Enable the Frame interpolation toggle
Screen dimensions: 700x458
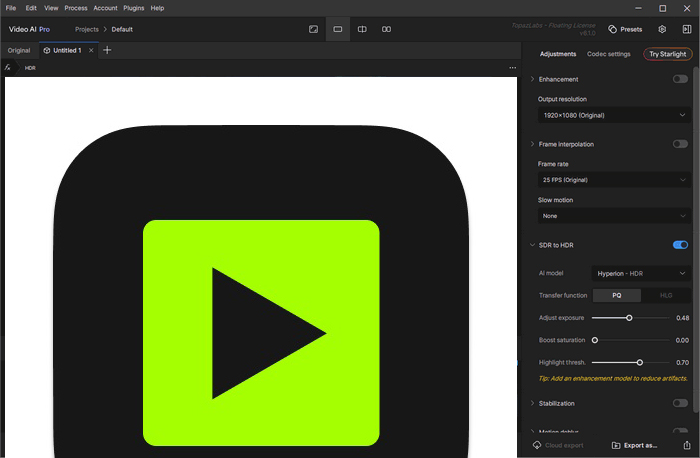coord(680,144)
